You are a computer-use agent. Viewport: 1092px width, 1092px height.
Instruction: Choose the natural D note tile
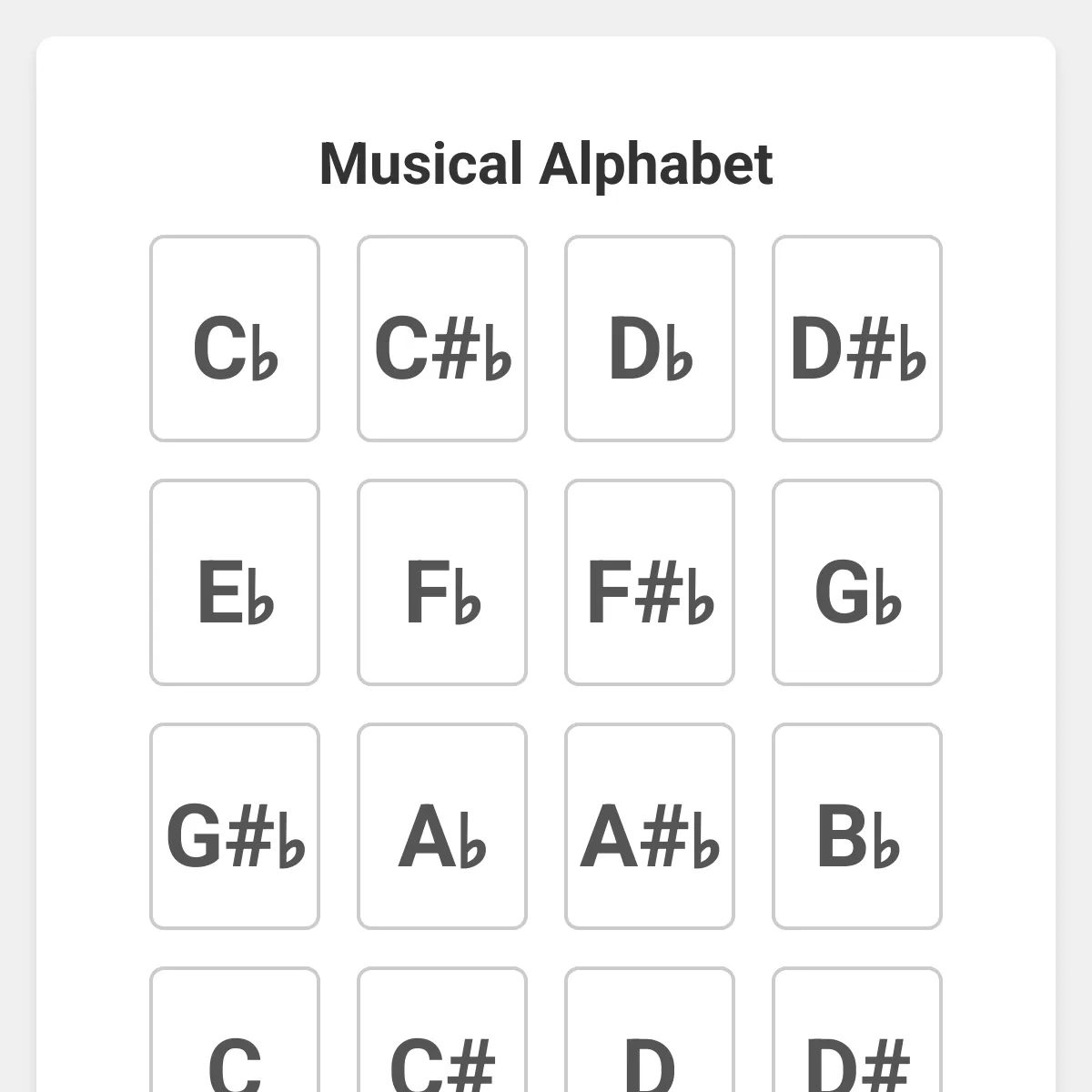click(650, 1030)
